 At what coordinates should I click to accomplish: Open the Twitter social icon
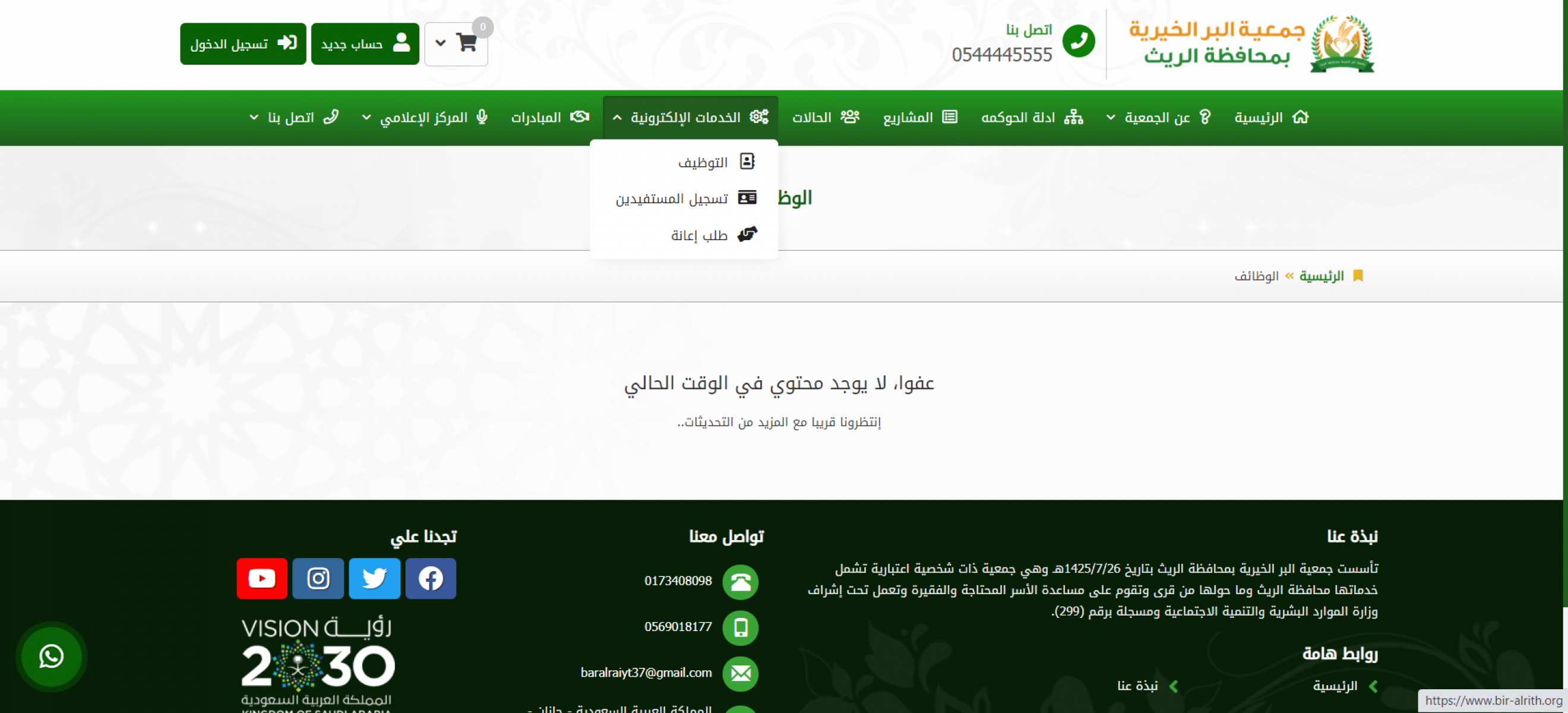pyautogui.click(x=374, y=579)
